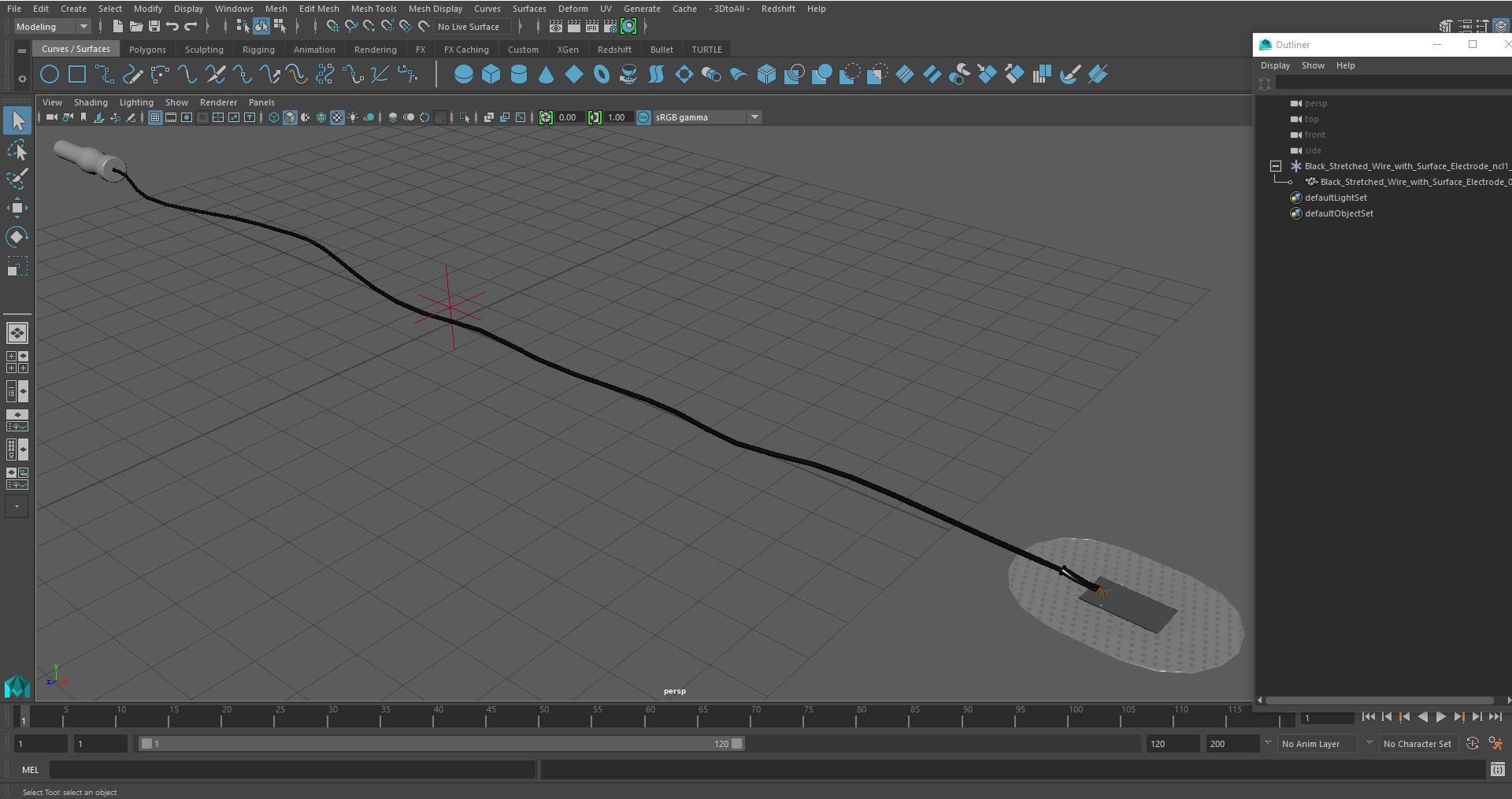Select defaultLightSet in the Outliner
Image resolution: width=1512 pixels, height=799 pixels.
click(1336, 198)
